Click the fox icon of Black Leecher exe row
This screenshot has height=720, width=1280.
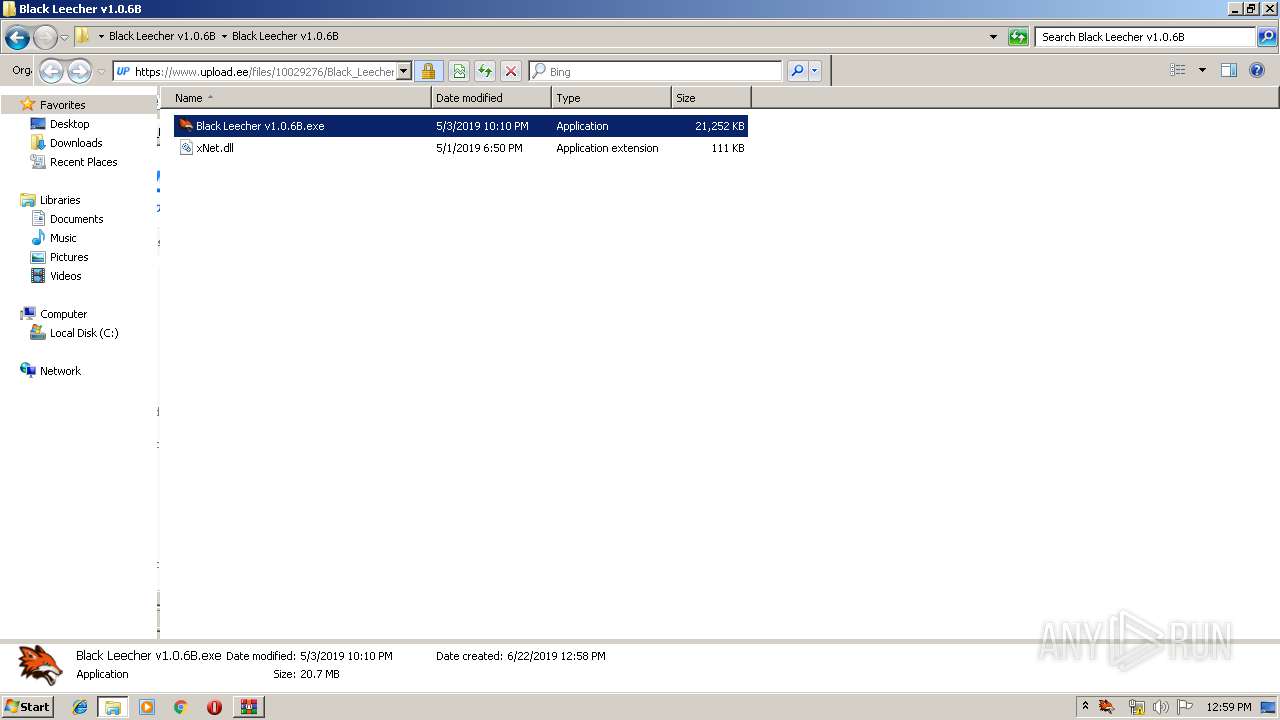click(x=186, y=126)
